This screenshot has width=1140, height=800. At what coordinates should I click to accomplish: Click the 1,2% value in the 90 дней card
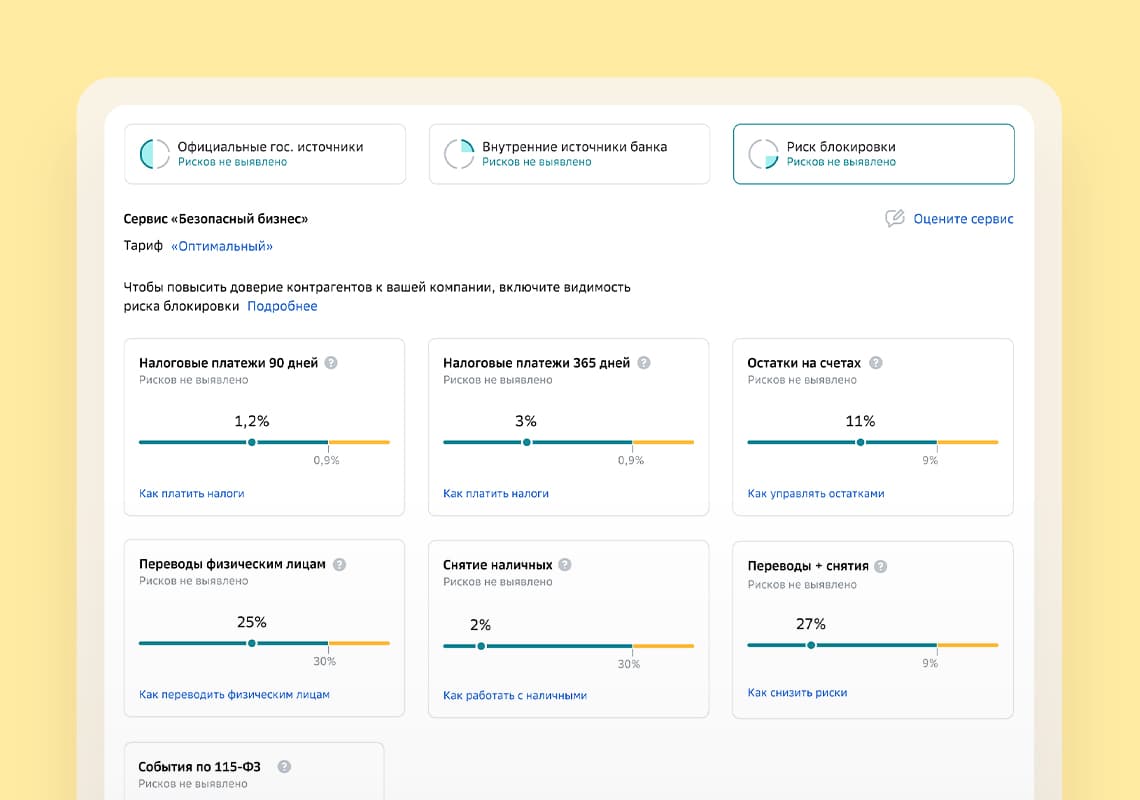click(252, 421)
